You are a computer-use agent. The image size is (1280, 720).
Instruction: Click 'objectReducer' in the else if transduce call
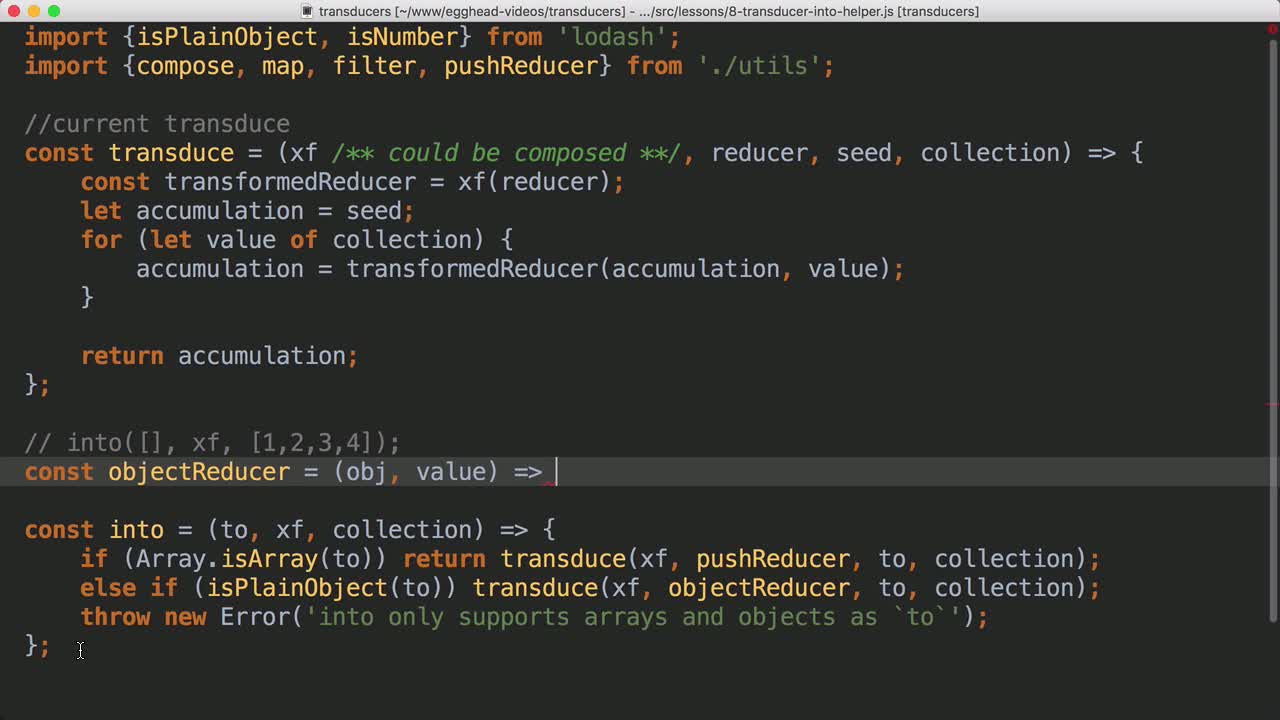(759, 588)
